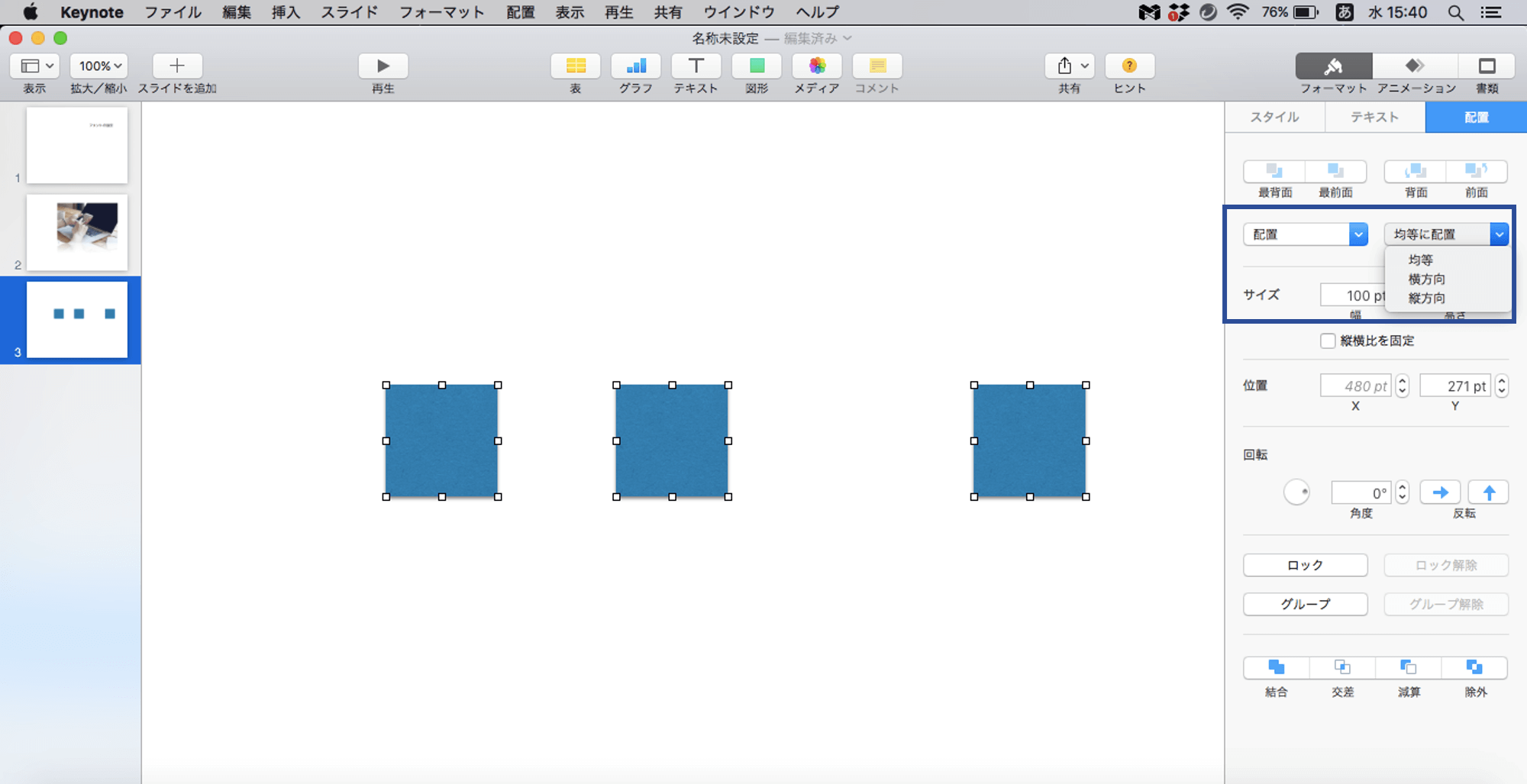
Task: Open the 挿入 menu
Action: coord(286,12)
